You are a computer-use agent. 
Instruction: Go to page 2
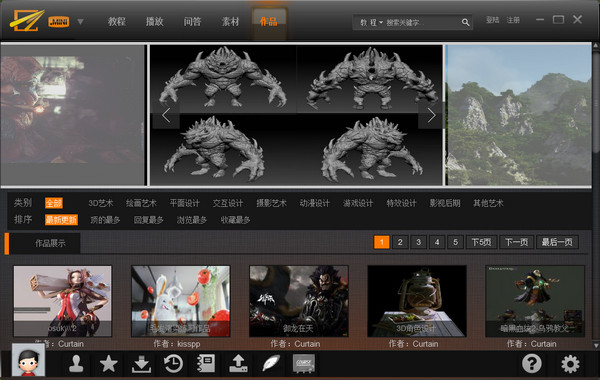400,242
